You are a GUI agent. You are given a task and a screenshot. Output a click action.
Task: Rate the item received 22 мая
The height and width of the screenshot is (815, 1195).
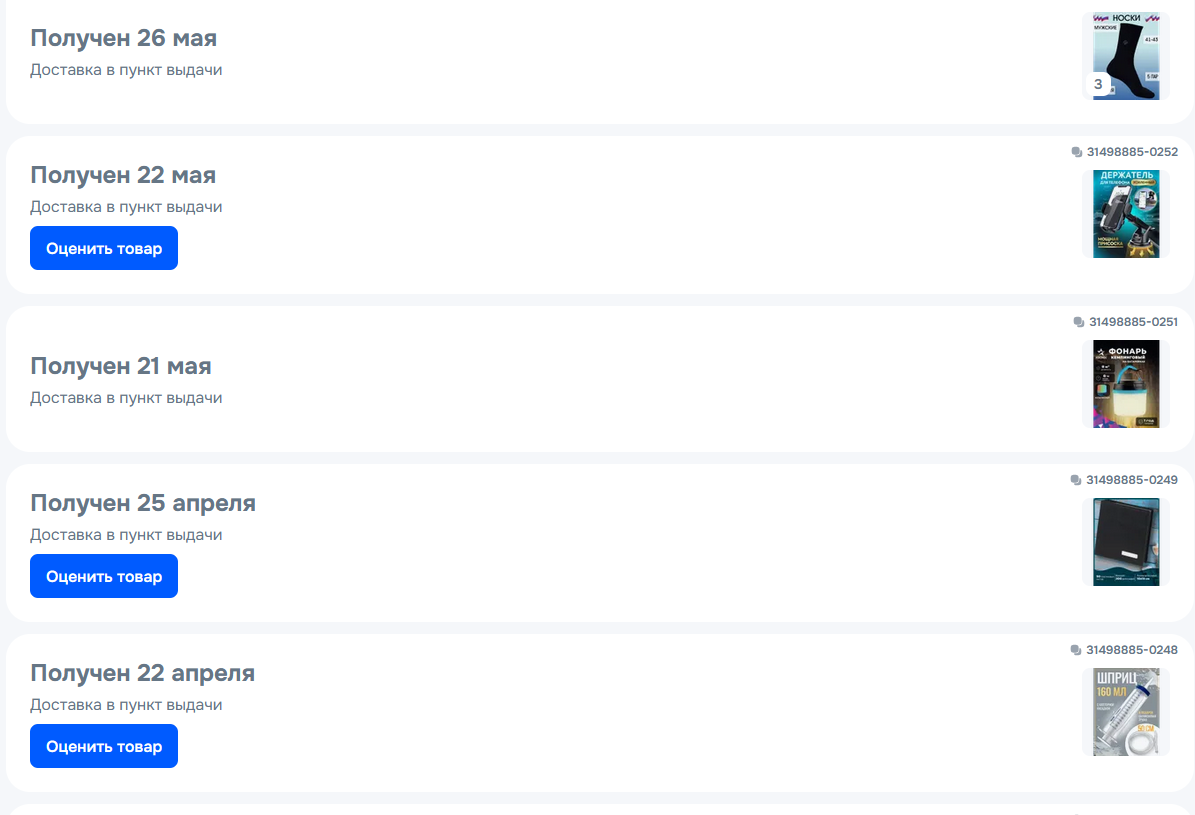(x=104, y=249)
